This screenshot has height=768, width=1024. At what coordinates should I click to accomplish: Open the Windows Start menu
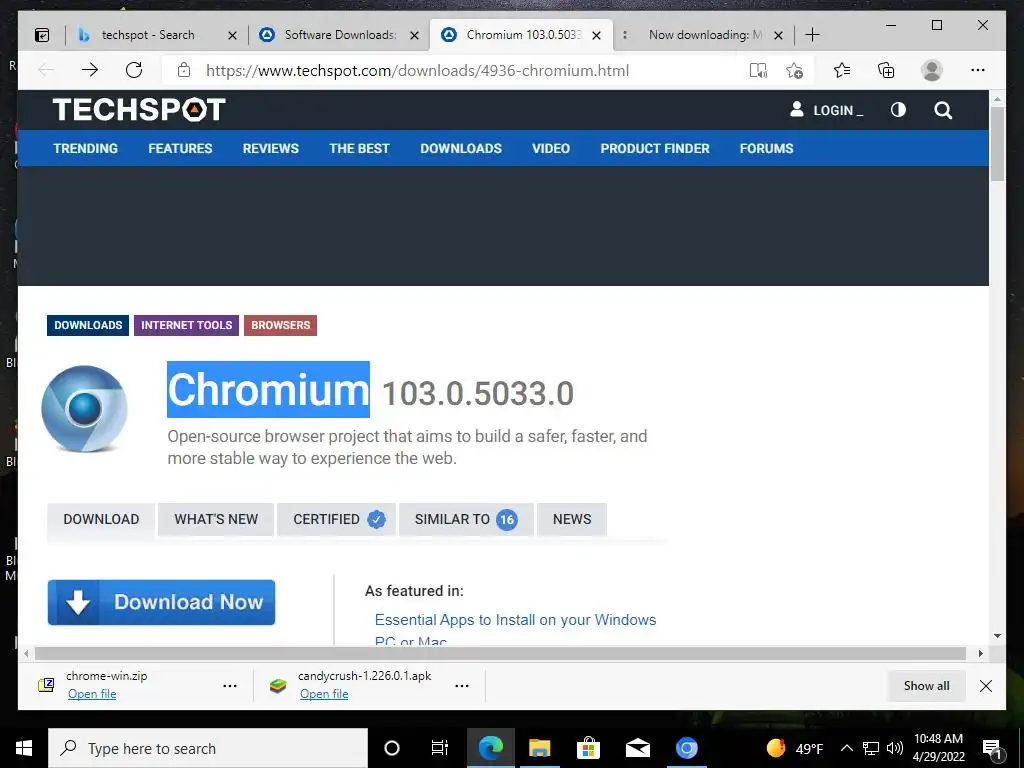click(x=24, y=748)
